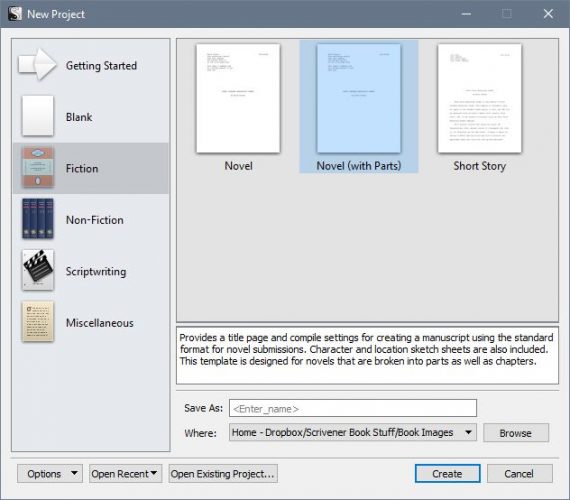Viewport: 570px width, 500px height.
Task: Select the Short Story template thumbnail
Action: click(479, 98)
